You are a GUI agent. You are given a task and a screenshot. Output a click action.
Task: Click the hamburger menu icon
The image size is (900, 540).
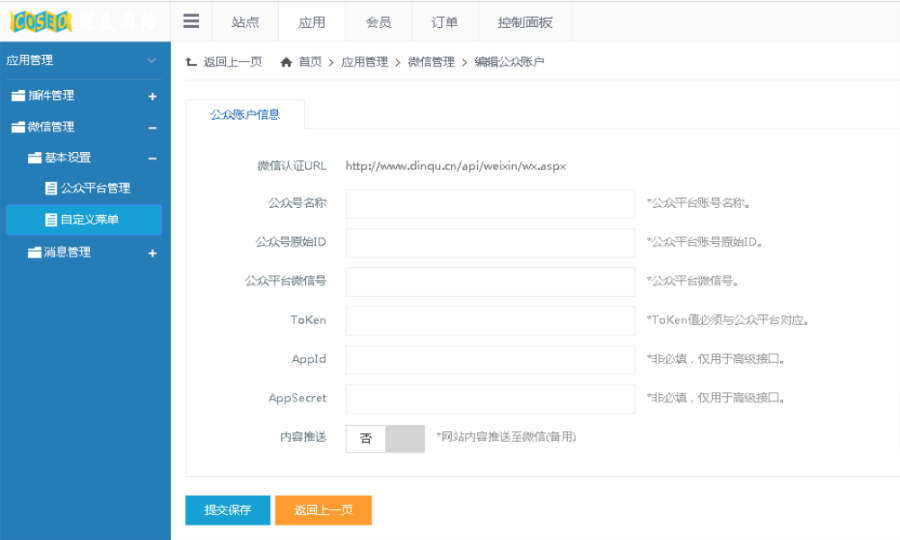pos(191,21)
